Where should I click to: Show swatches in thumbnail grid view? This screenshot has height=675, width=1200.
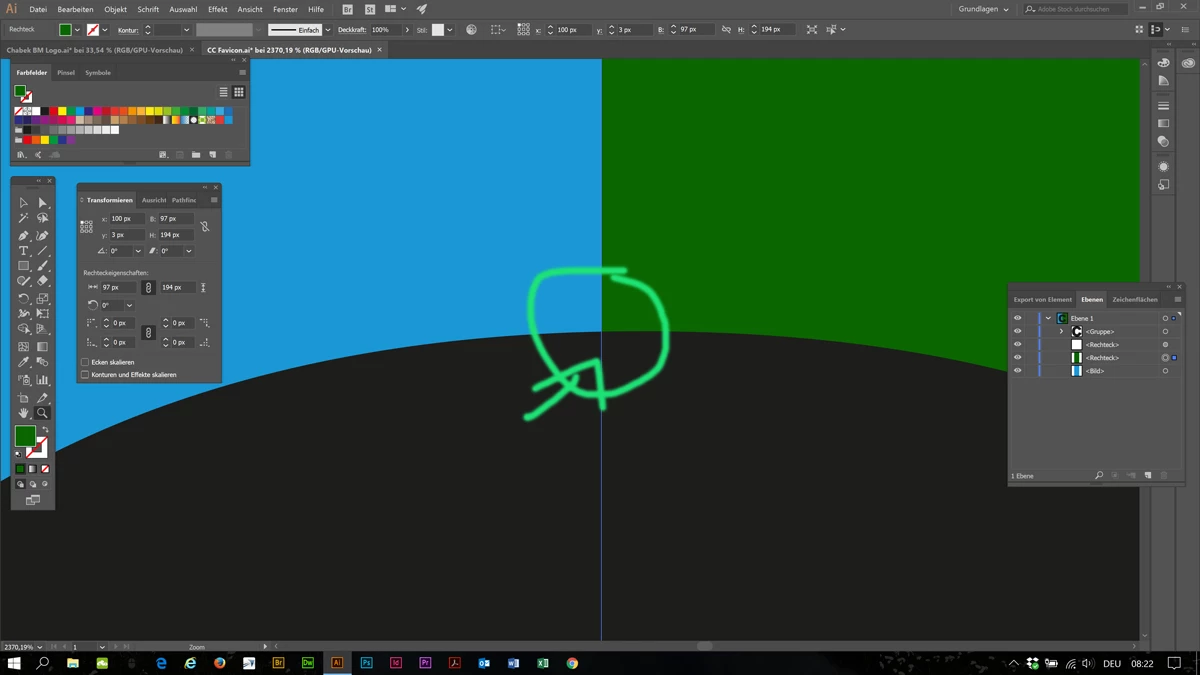(x=239, y=92)
